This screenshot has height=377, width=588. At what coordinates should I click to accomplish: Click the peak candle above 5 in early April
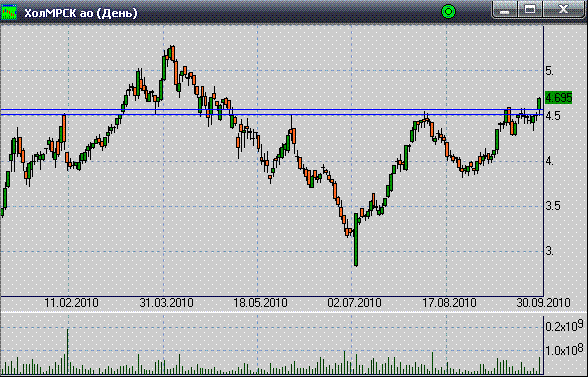pyautogui.click(x=172, y=53)
